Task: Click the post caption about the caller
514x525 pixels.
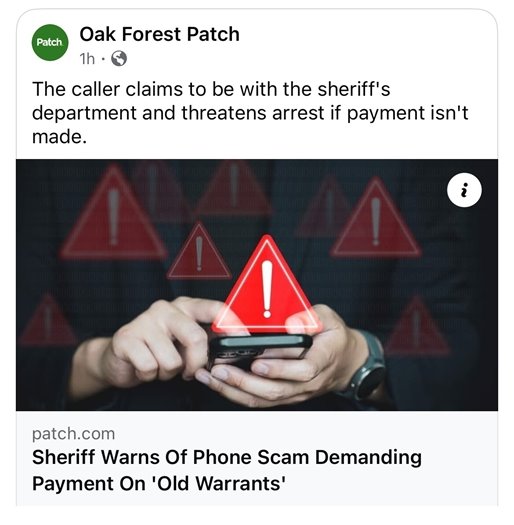Action: click(x=250, y=113)
